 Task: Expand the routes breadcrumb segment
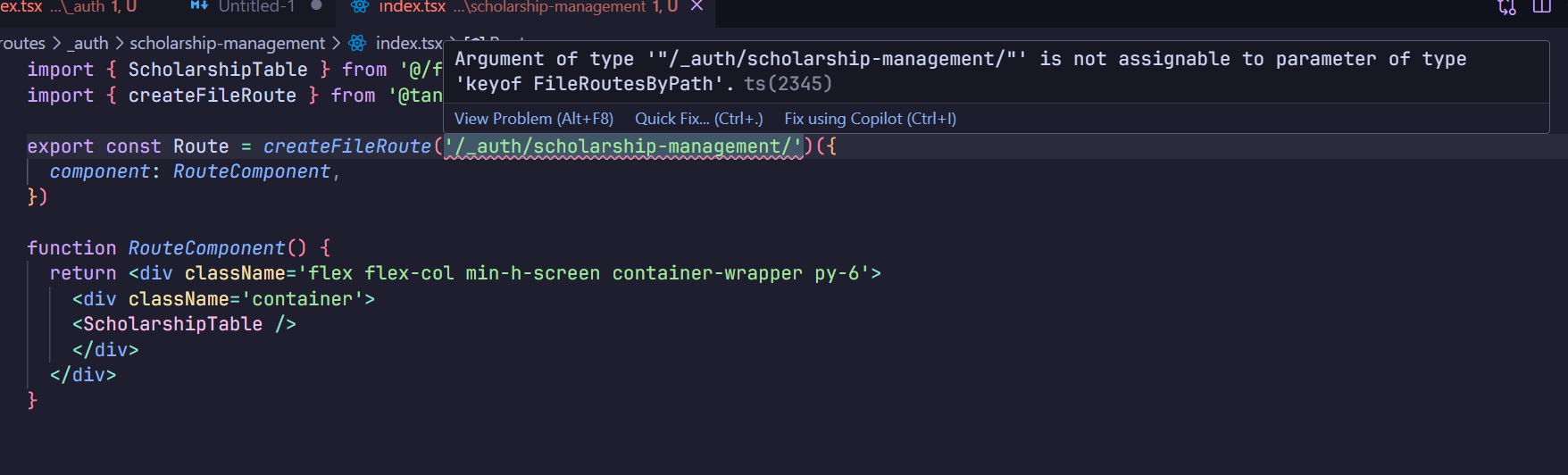point(22,43)
